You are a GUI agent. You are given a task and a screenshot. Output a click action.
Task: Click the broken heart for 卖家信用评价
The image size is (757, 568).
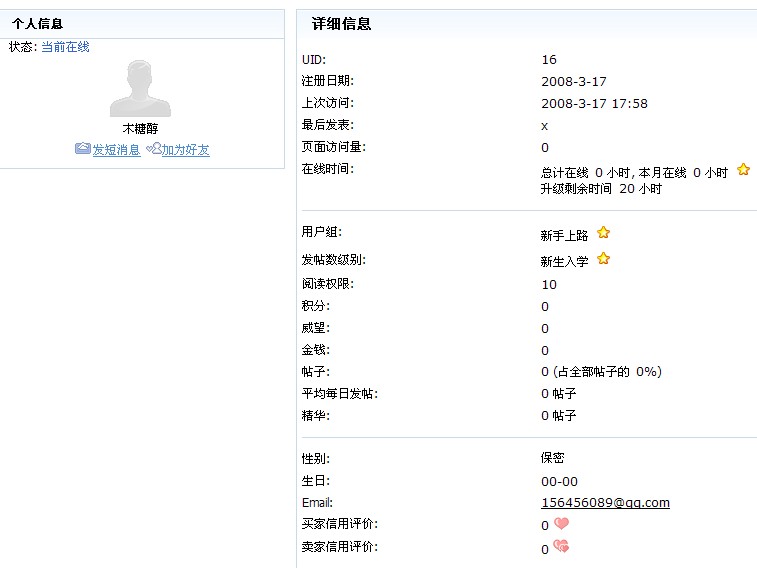pyautogui.click(x=561, y=546)
